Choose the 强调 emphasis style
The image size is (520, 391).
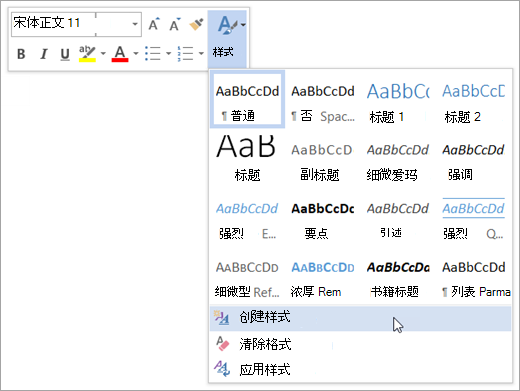tap(473, 158)
